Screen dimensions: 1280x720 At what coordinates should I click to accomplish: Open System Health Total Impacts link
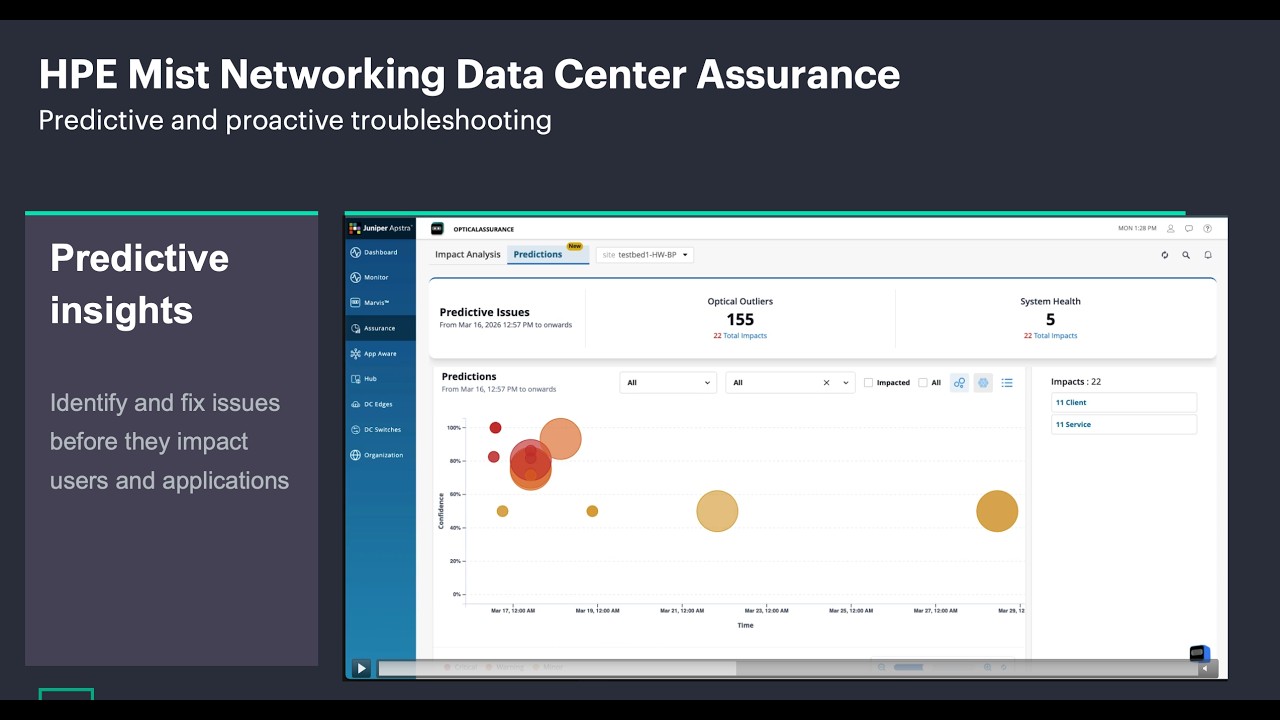click(1050, 336)
